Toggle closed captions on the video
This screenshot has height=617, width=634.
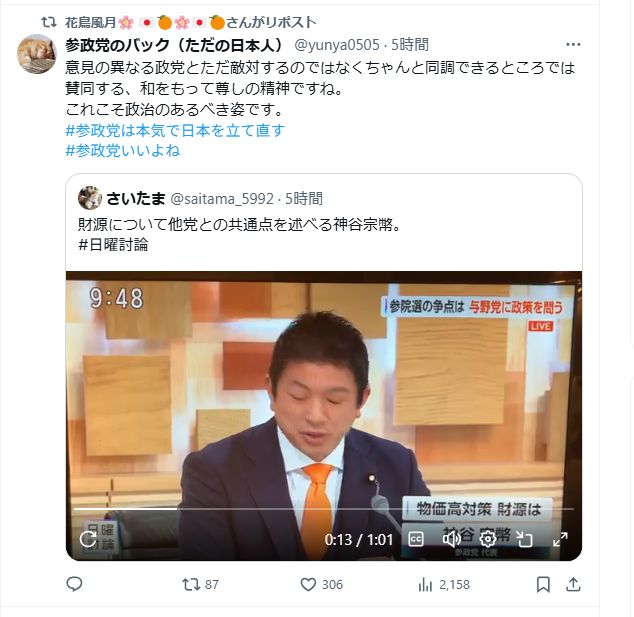click(x=416, y=539)
